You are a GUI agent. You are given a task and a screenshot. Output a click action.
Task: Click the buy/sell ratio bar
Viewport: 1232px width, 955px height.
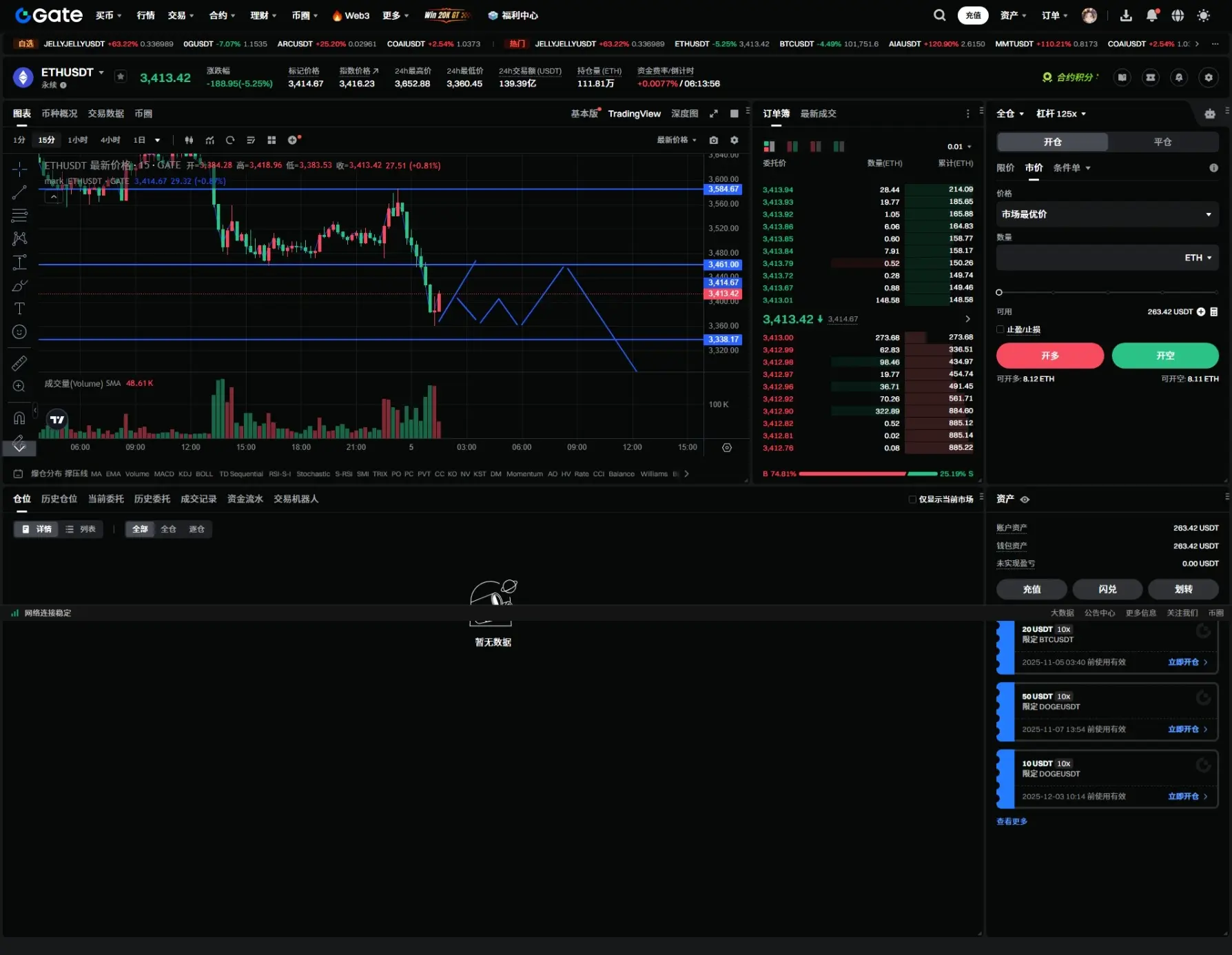(868, 474)
